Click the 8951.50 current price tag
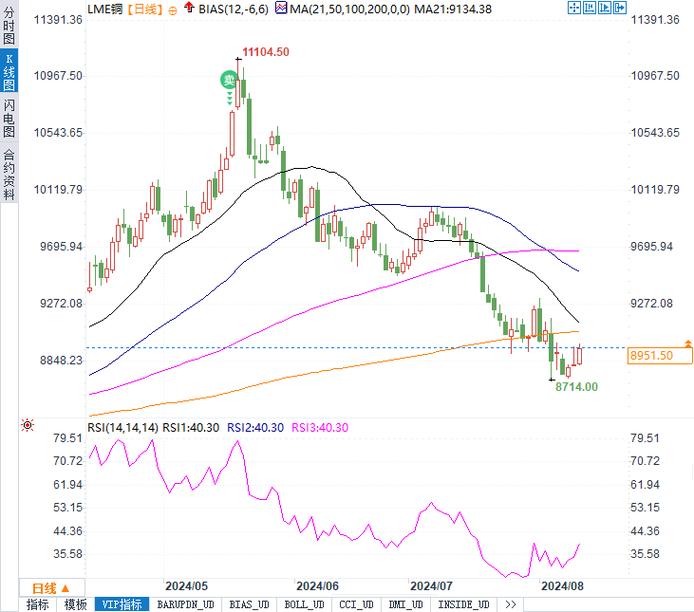The image size is (694, 612). click(x=650, y=355)
